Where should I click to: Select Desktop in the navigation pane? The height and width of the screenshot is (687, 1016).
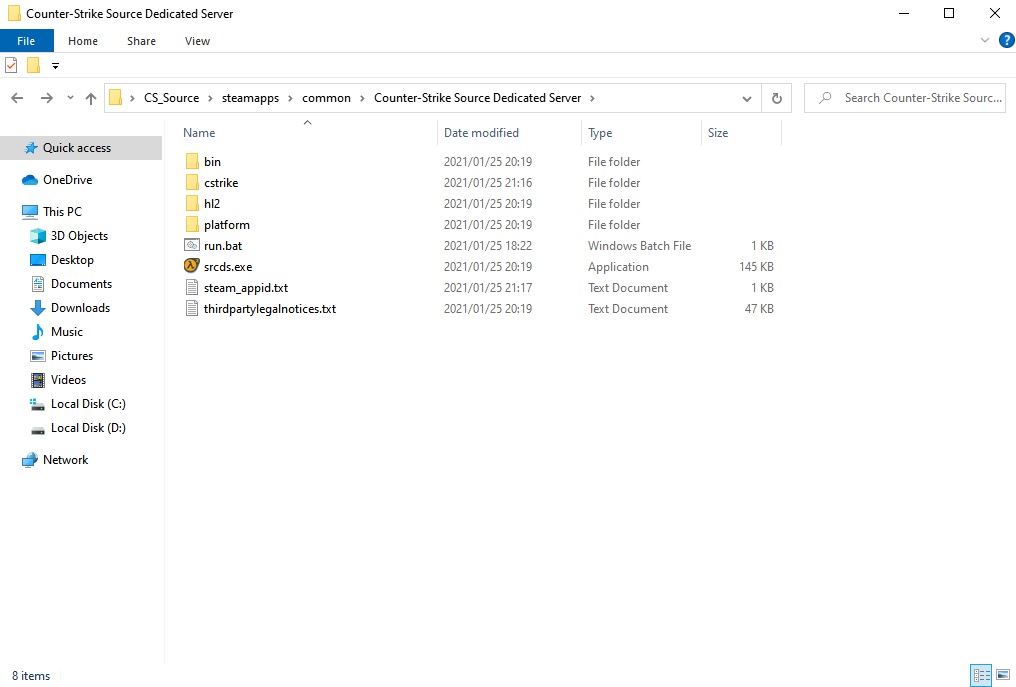[x=72, y=260]
